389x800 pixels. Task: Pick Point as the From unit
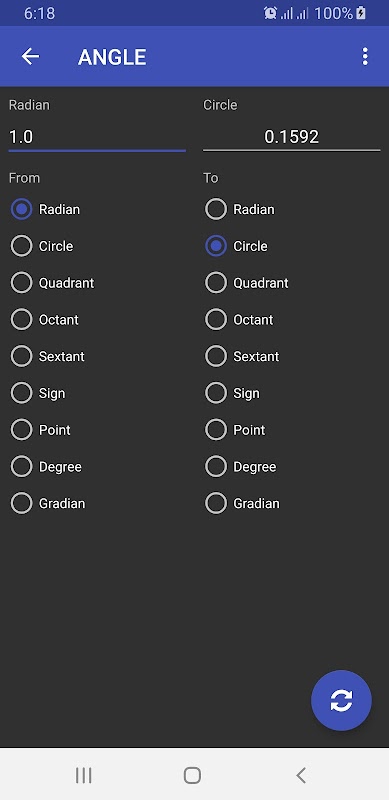tap(40, 430)
